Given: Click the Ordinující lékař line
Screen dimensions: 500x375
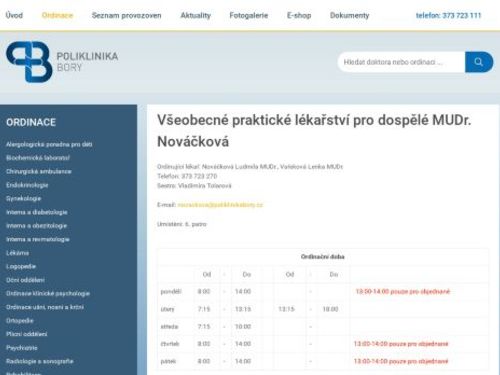Looking at the screenshot, I should point(250,166).
